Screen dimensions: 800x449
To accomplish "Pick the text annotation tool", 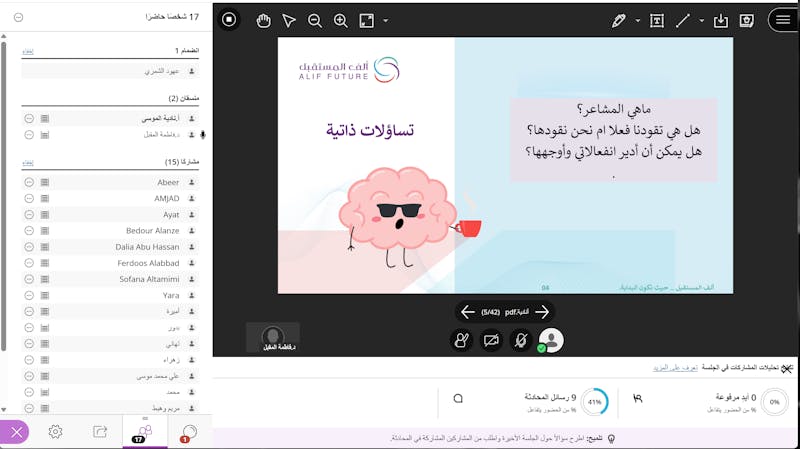I will (657, 20).
